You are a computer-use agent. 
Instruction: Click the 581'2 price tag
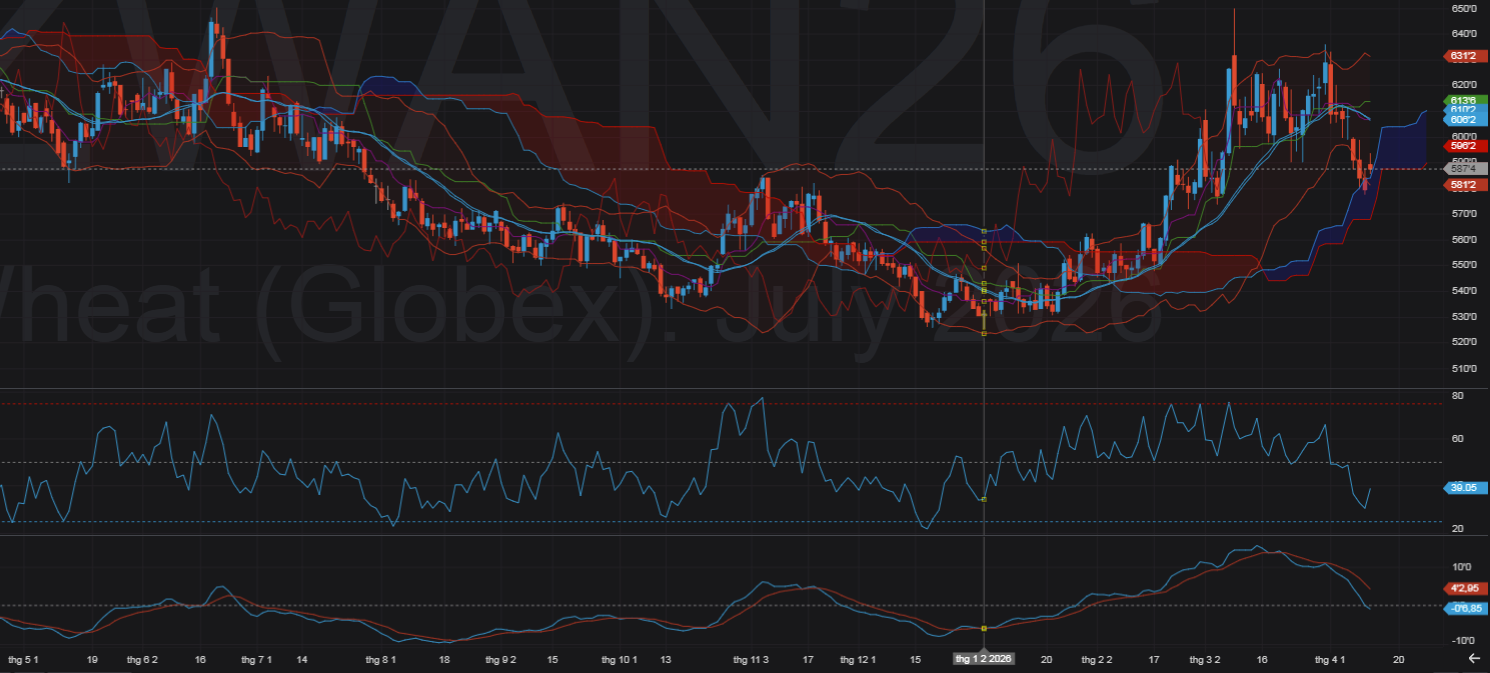pyautogui.click(x=1462, y=185)
